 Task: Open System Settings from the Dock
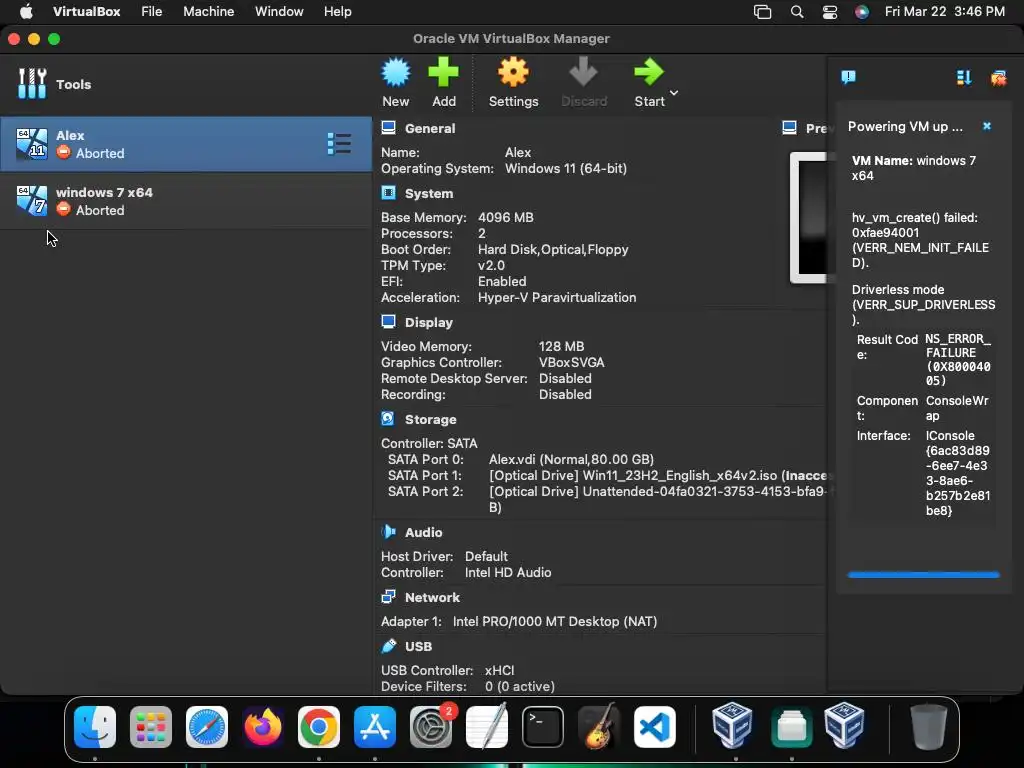click(431, 727)
